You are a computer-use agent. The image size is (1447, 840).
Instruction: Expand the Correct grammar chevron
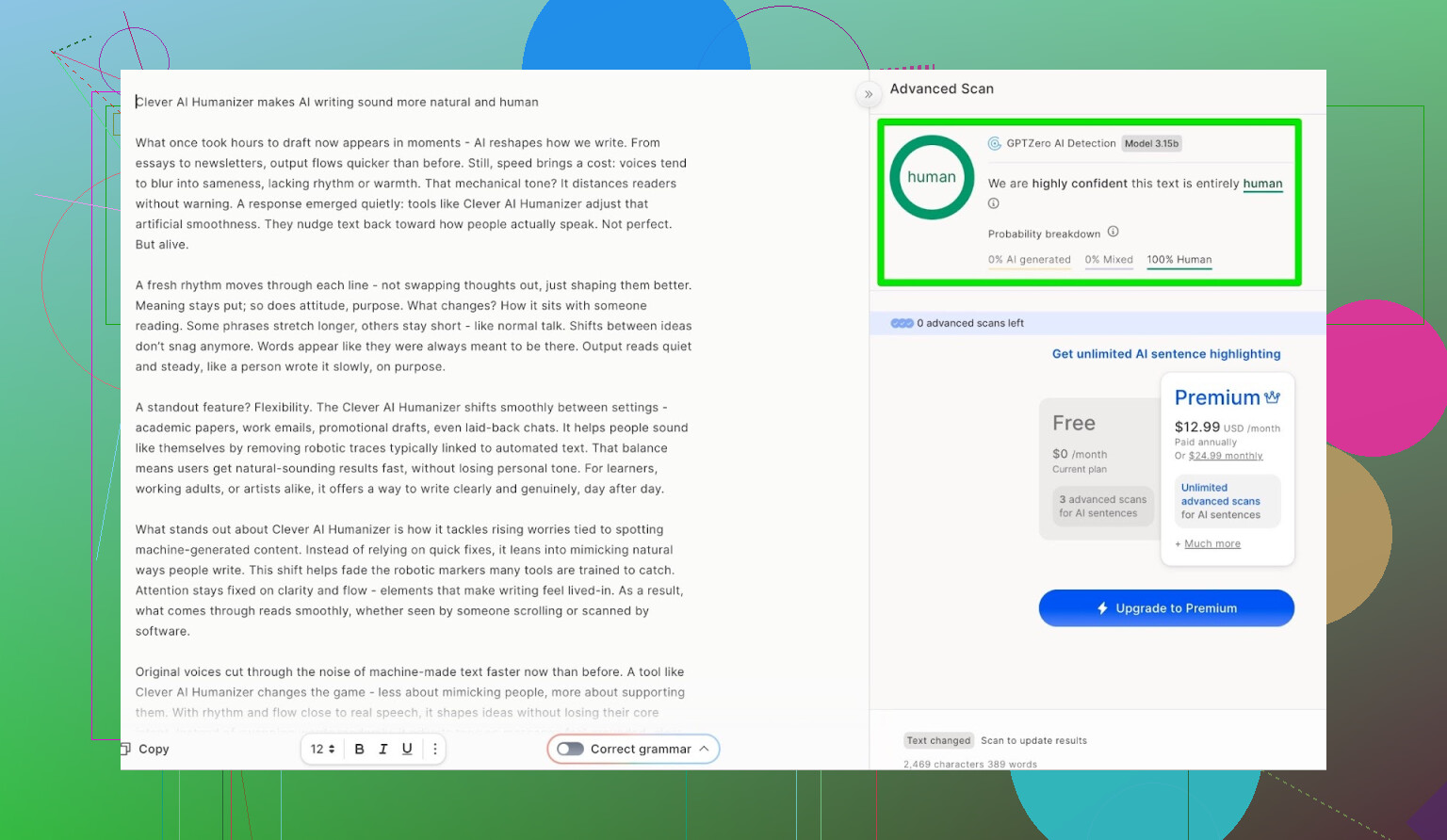tap(704, 749)
